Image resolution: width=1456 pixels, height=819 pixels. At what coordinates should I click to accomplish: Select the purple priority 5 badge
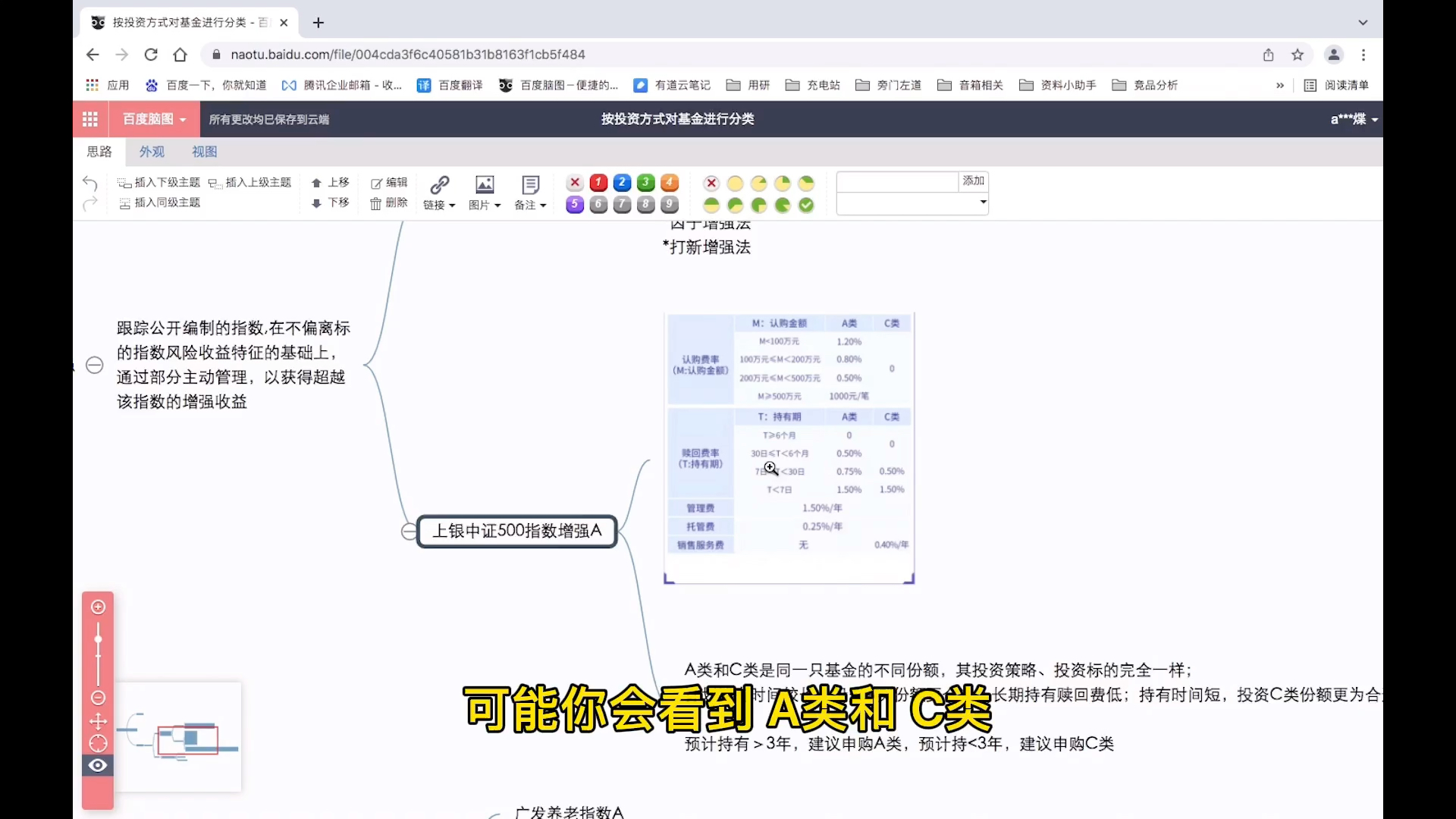pos(575,205)
